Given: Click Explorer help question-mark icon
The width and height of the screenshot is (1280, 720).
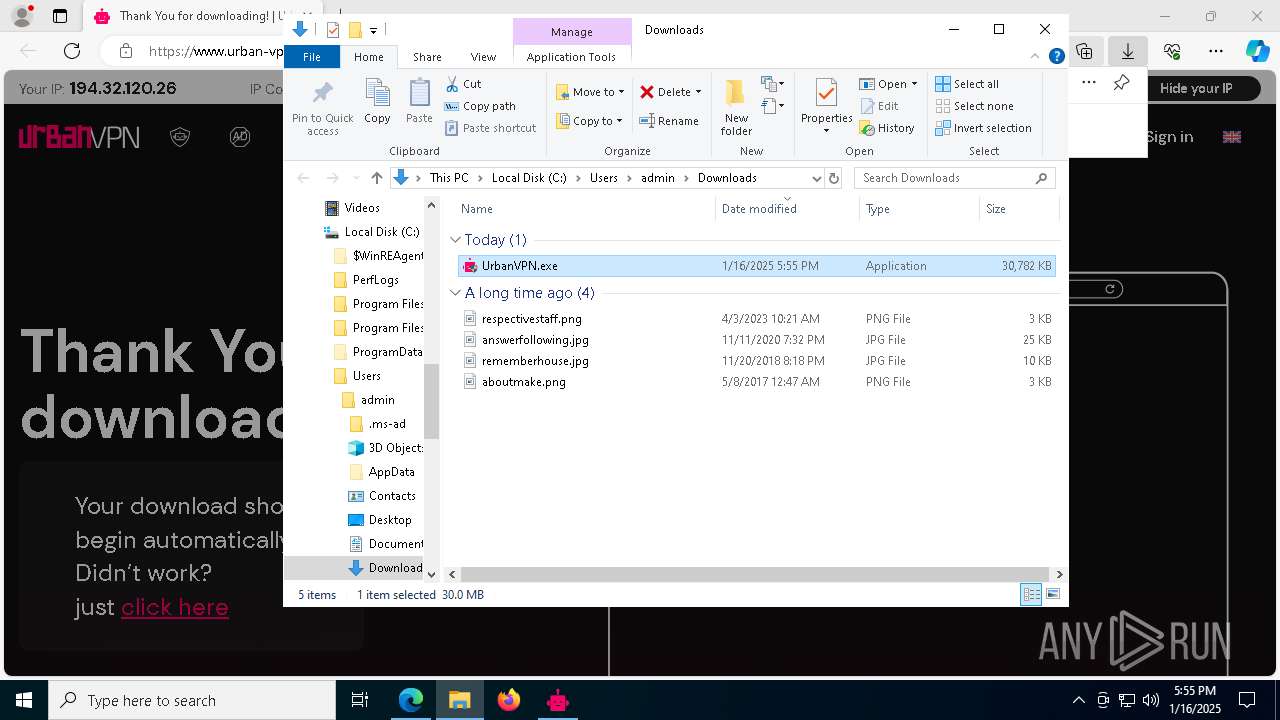Looking at the screenshot, I should coord(1056,57).
